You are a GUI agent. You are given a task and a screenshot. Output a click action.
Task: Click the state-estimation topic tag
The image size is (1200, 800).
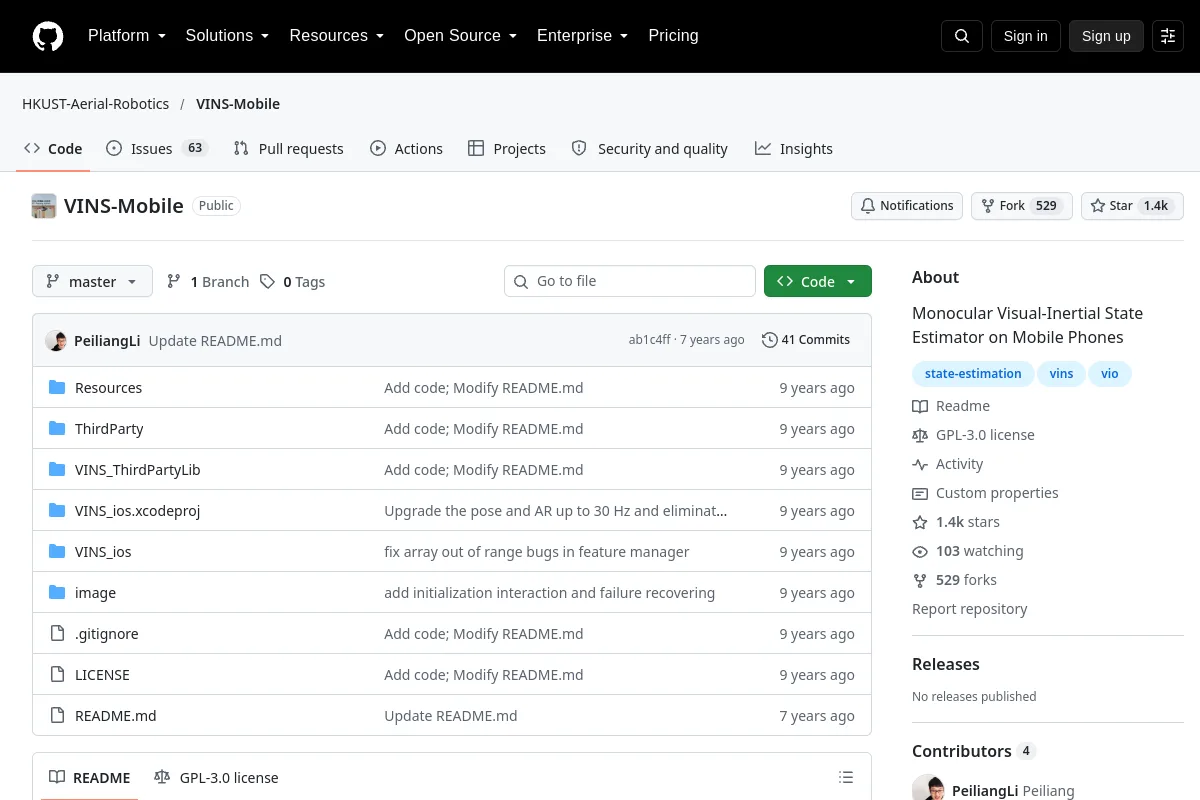tap(973, 374)
